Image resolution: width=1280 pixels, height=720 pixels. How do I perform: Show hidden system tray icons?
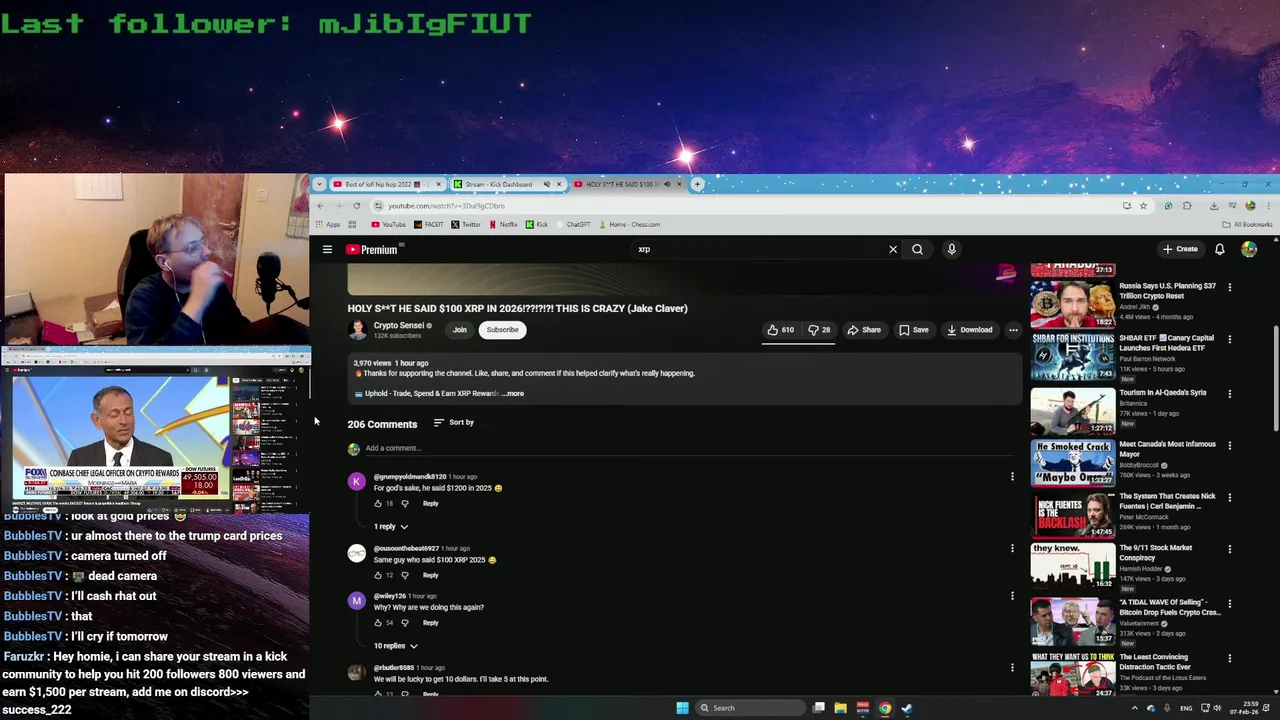pos(1134,708)
